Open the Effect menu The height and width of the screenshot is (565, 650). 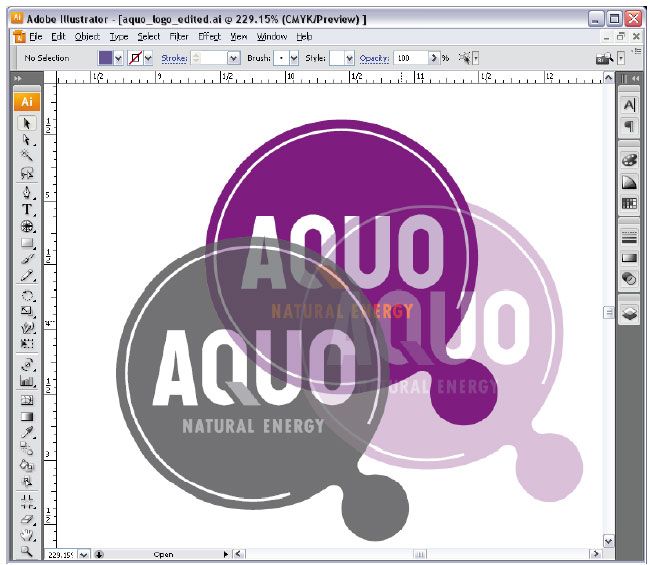coord(209,36)
